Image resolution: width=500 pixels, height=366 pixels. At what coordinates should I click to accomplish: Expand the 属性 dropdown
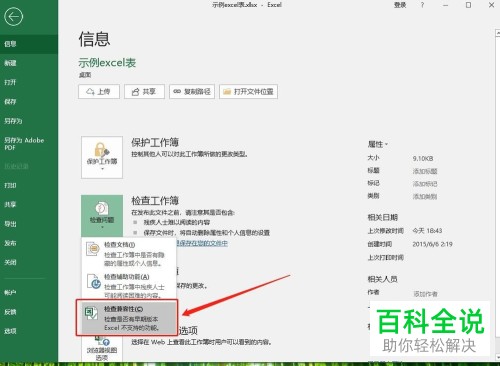[x=378, y=144]
